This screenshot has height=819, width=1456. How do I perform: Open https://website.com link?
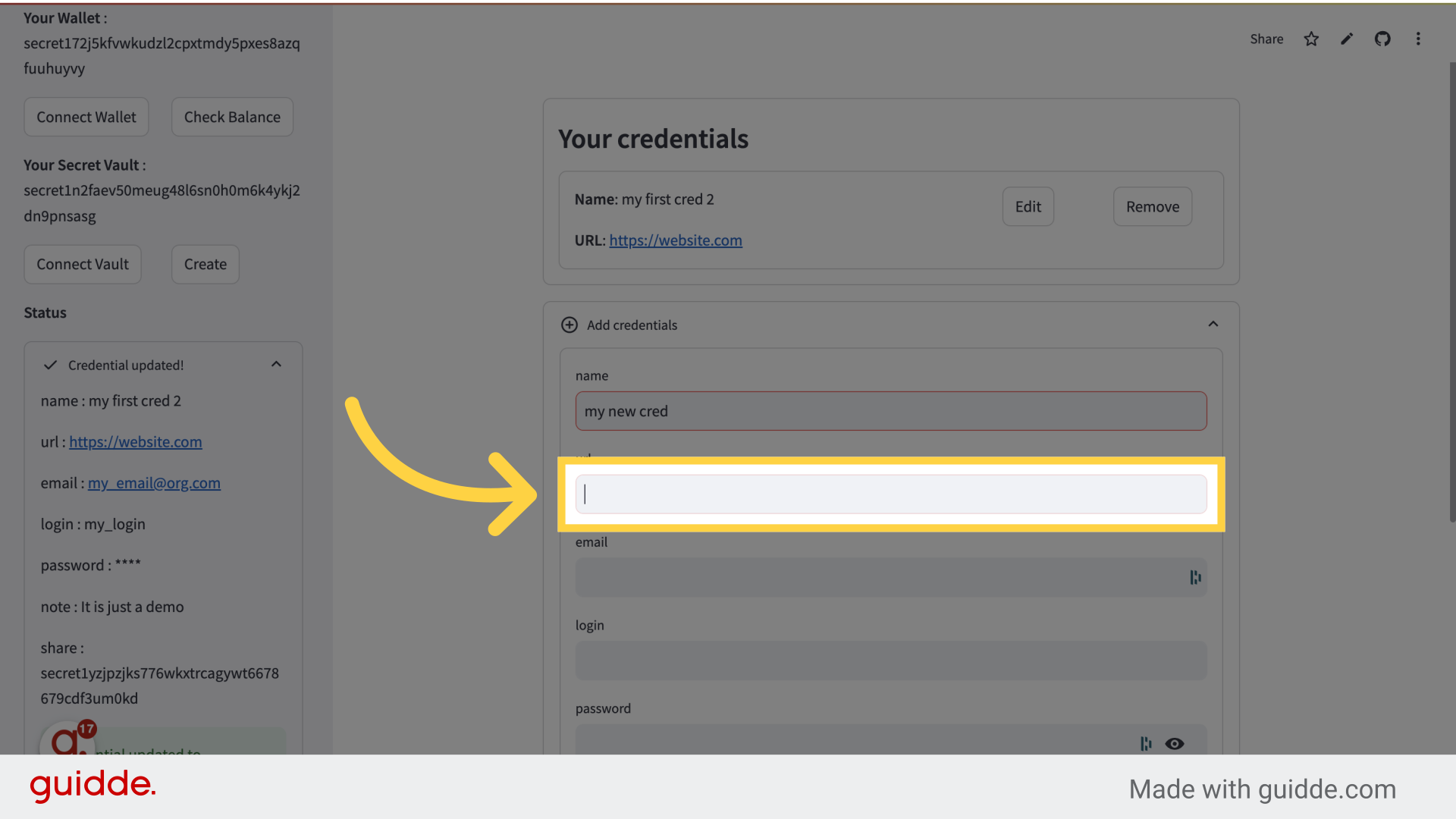(675, 240)
